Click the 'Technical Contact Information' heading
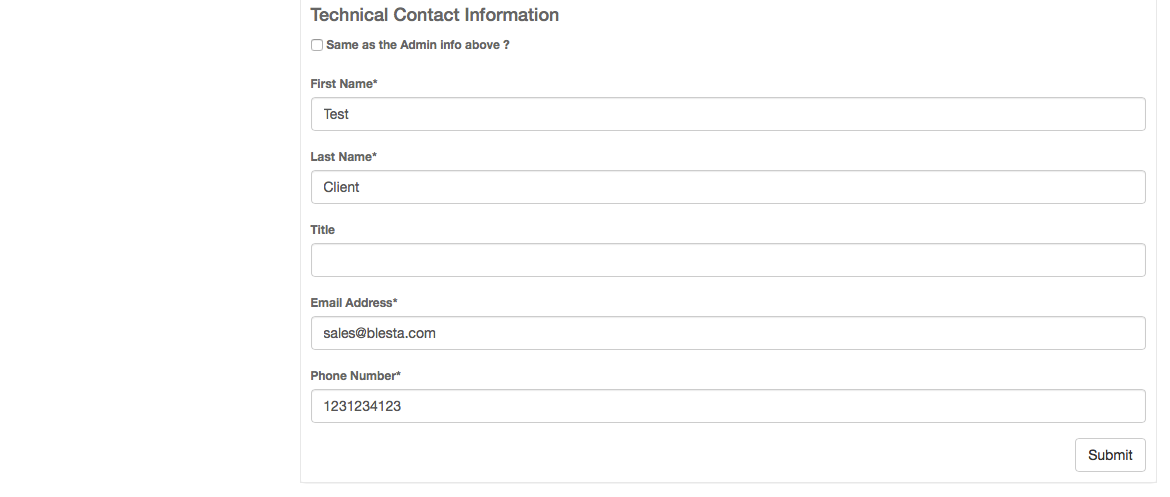The height and width of the screenshot is (497, 1170). (435, 15)
